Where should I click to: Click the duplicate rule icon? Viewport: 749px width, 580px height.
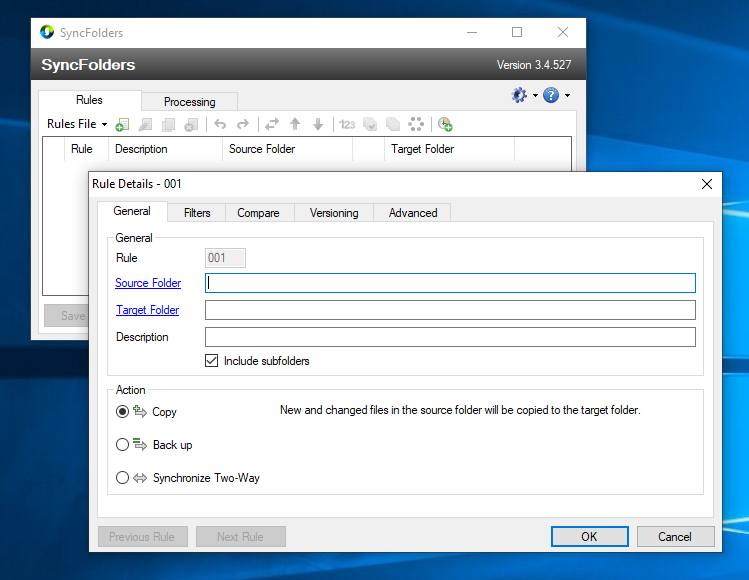[168, 125]
